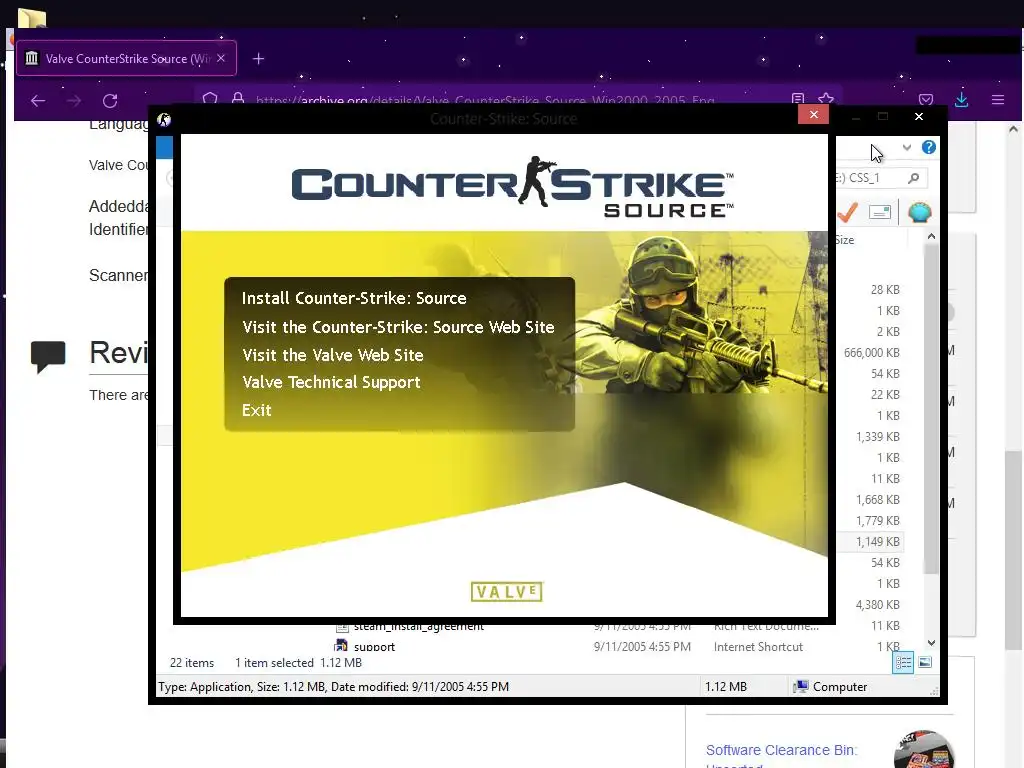Screen dimensions: 1024x768
Task: Open the Software Clearance Bin link
Action: click(x=782, y=750)
